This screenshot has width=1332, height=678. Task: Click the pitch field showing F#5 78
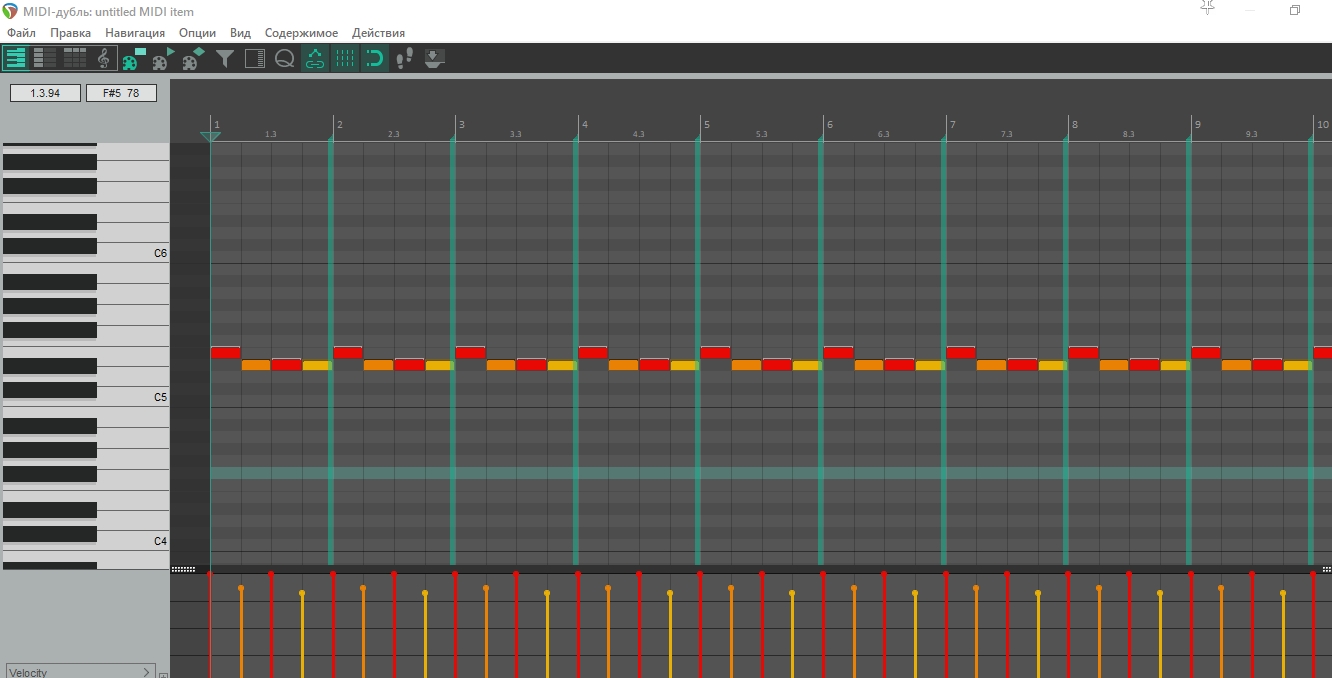tap(121, 93)
